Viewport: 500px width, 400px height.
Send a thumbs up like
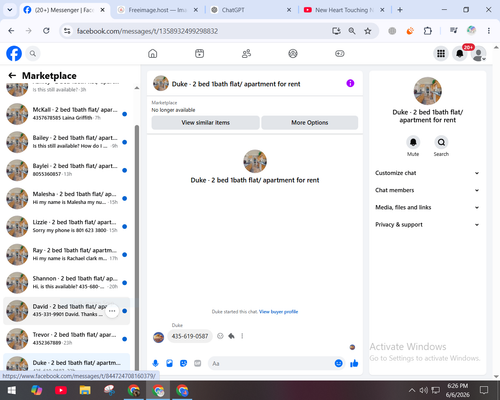click(354, 363)
